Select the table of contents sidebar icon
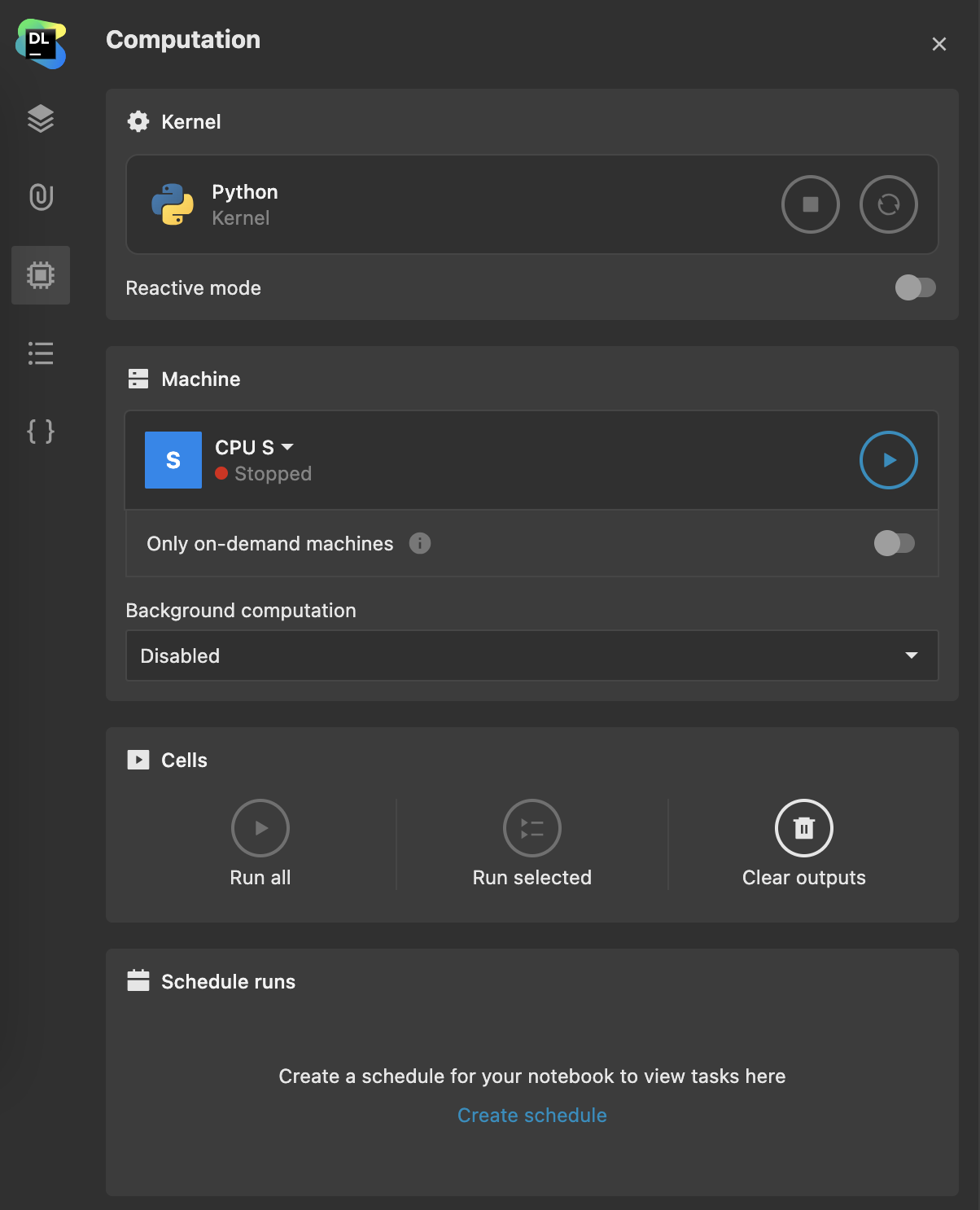 coord(41,353)
